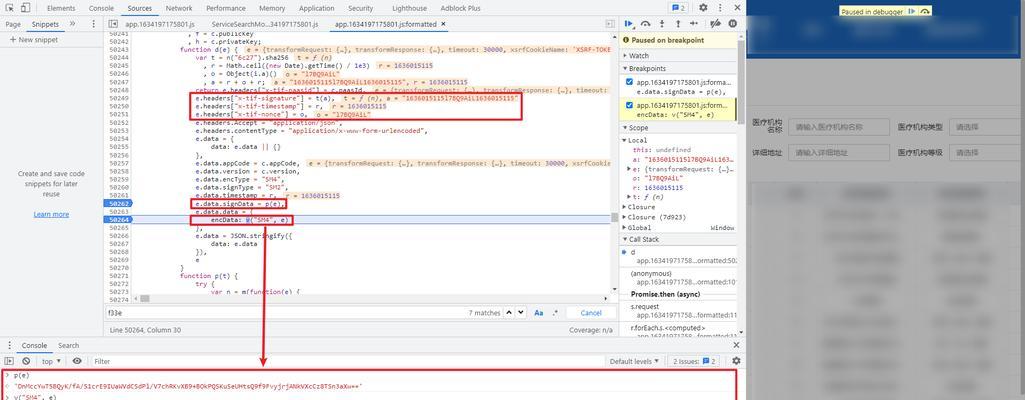Toggle match case Aa in search bar
Image resolution: width=1025 pixels, height=400 pixels.
click(539, 312)
